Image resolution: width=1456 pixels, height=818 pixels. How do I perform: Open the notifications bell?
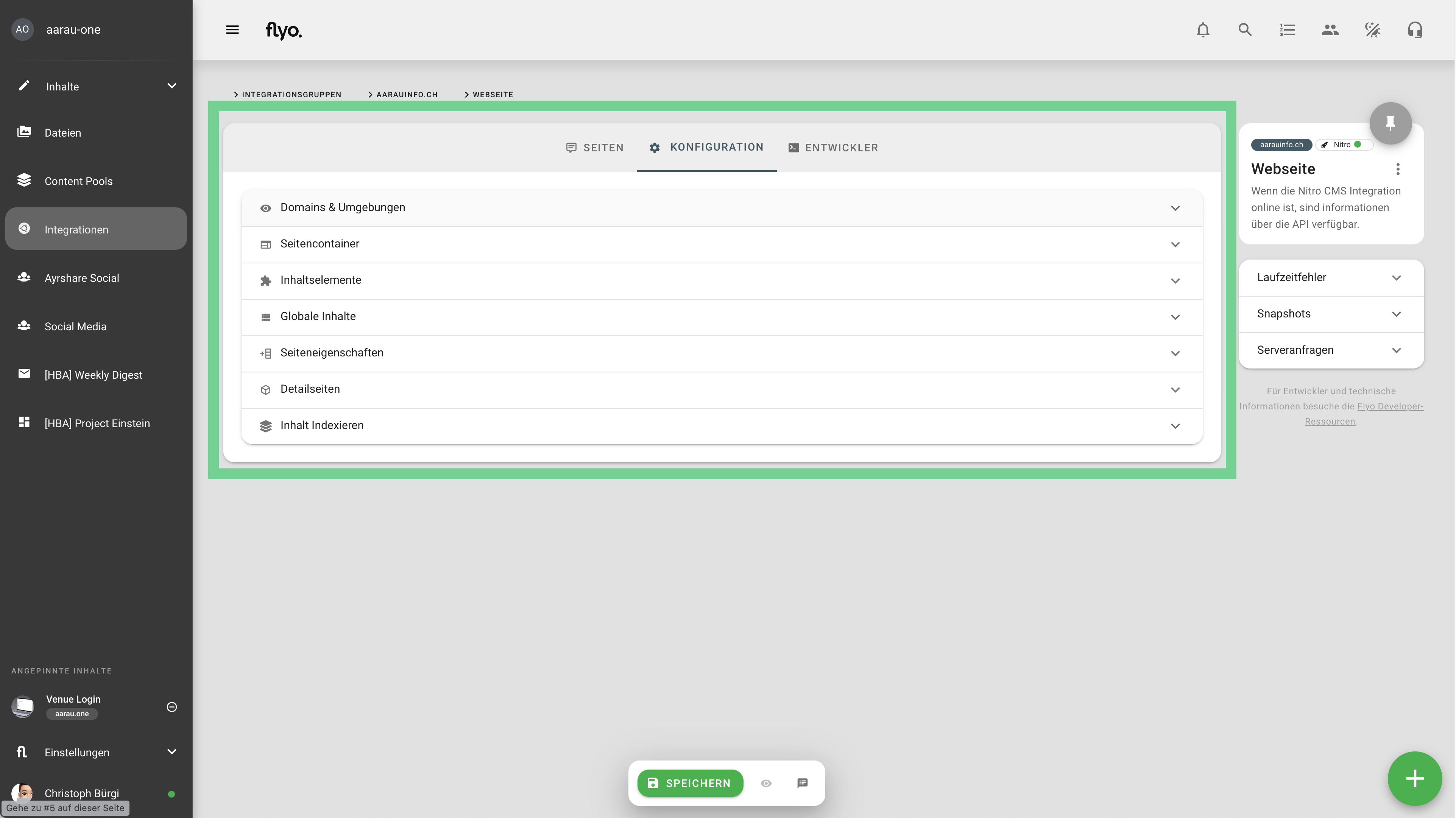tap(1203, 30)
